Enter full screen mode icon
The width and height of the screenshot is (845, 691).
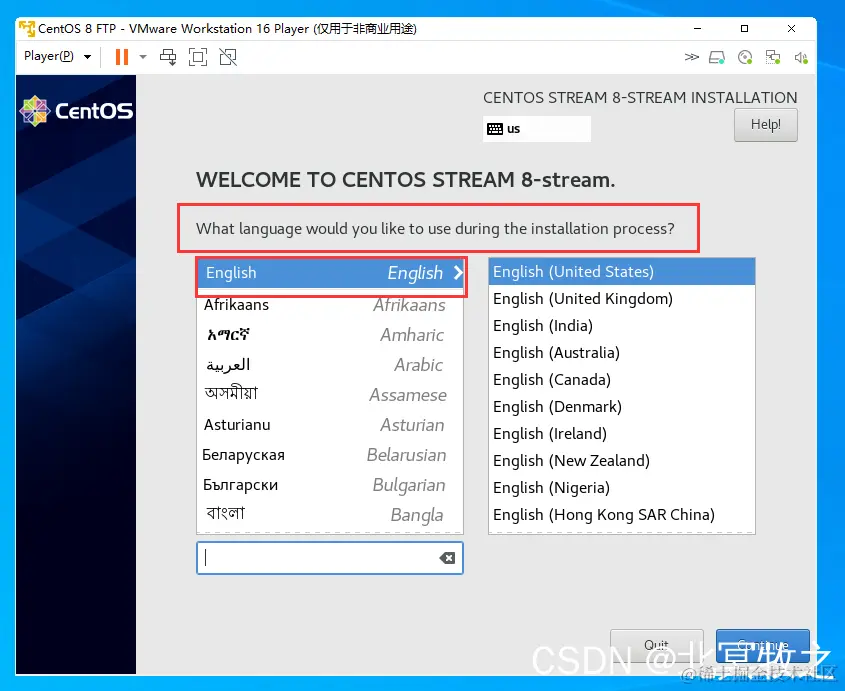coord(198,57)
